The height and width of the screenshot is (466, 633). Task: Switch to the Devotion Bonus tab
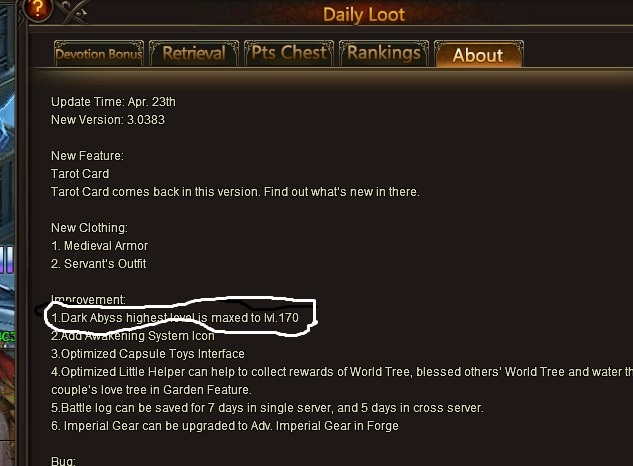99,53
